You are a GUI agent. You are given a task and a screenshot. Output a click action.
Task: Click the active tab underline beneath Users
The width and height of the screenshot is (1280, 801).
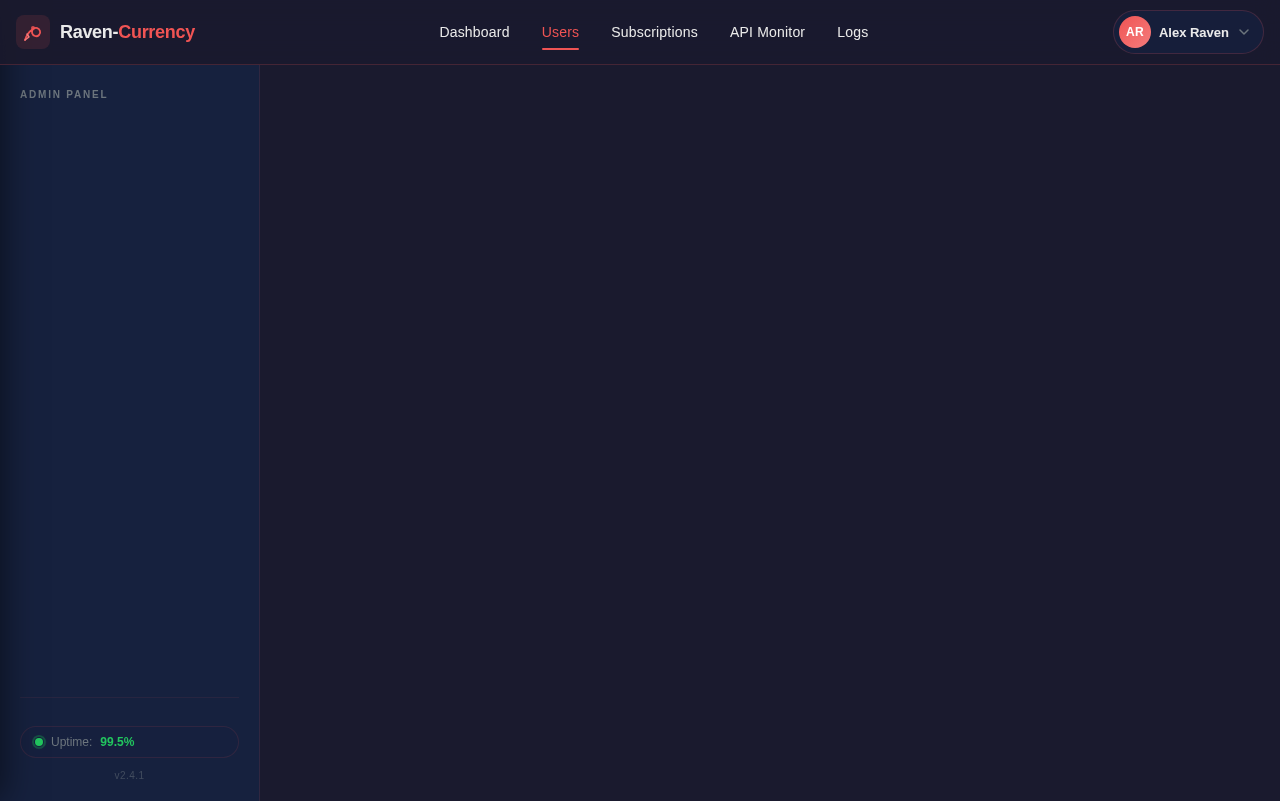(560, 46)
